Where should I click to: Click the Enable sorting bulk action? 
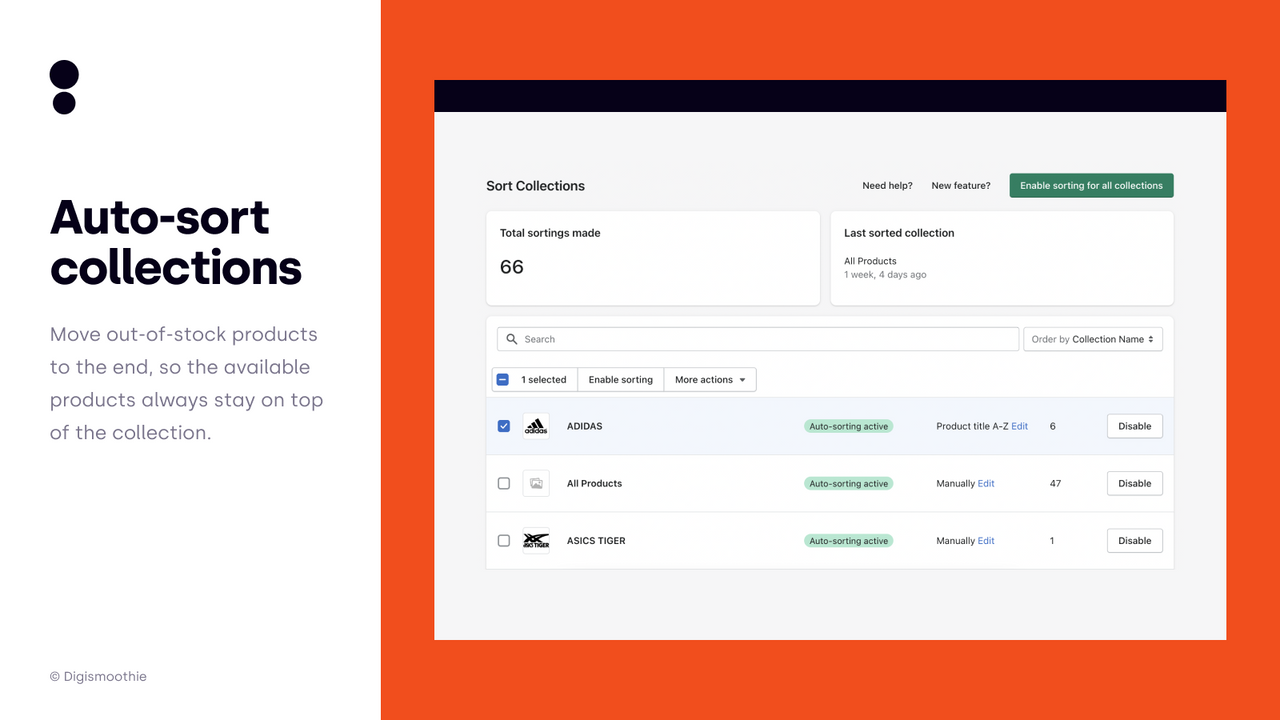(x=620, y=379)
